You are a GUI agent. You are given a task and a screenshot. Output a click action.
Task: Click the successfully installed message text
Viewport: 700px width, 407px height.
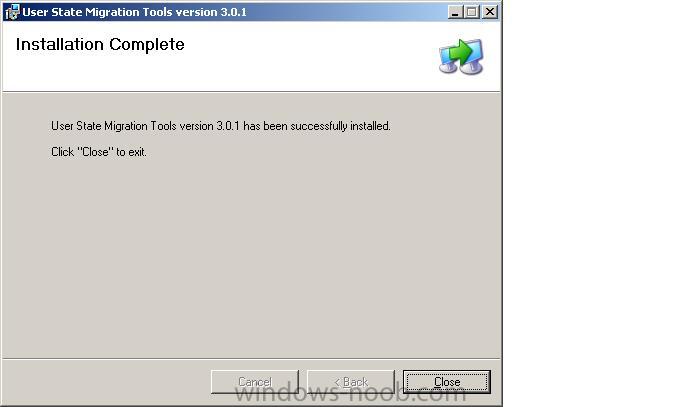click(x=221, y=126)
